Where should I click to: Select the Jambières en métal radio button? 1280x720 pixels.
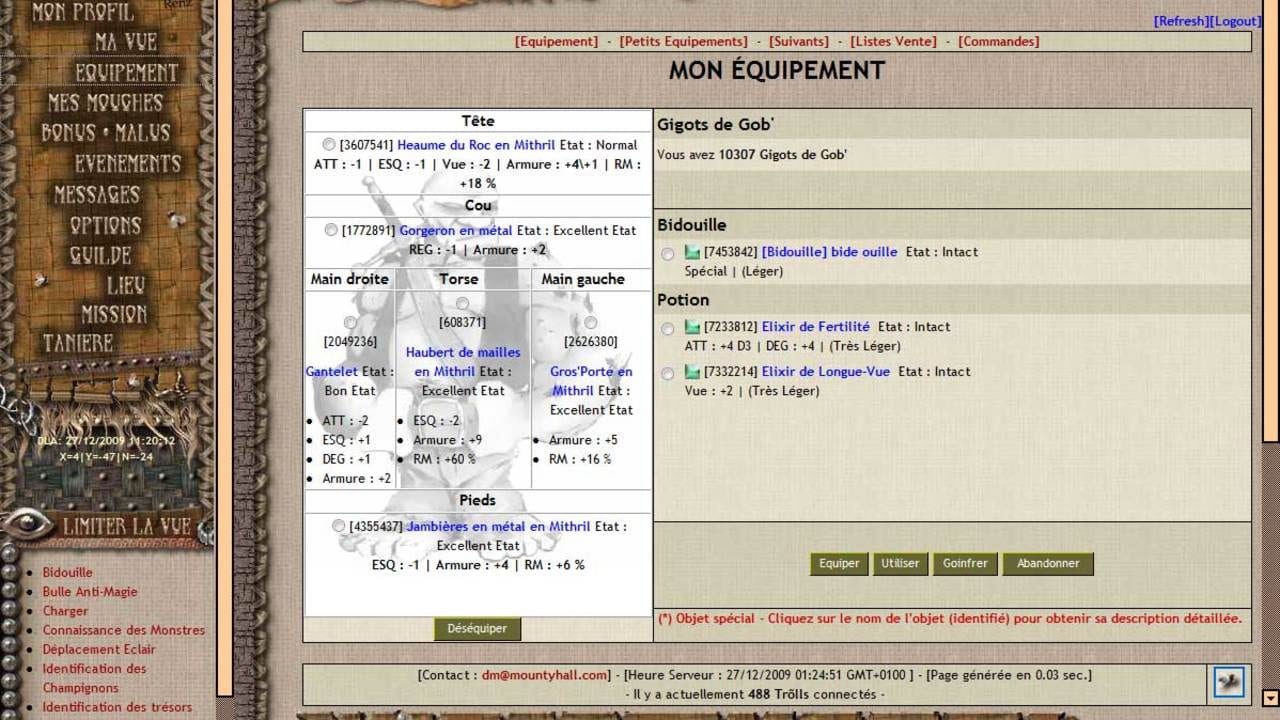[x=339, y=526]
